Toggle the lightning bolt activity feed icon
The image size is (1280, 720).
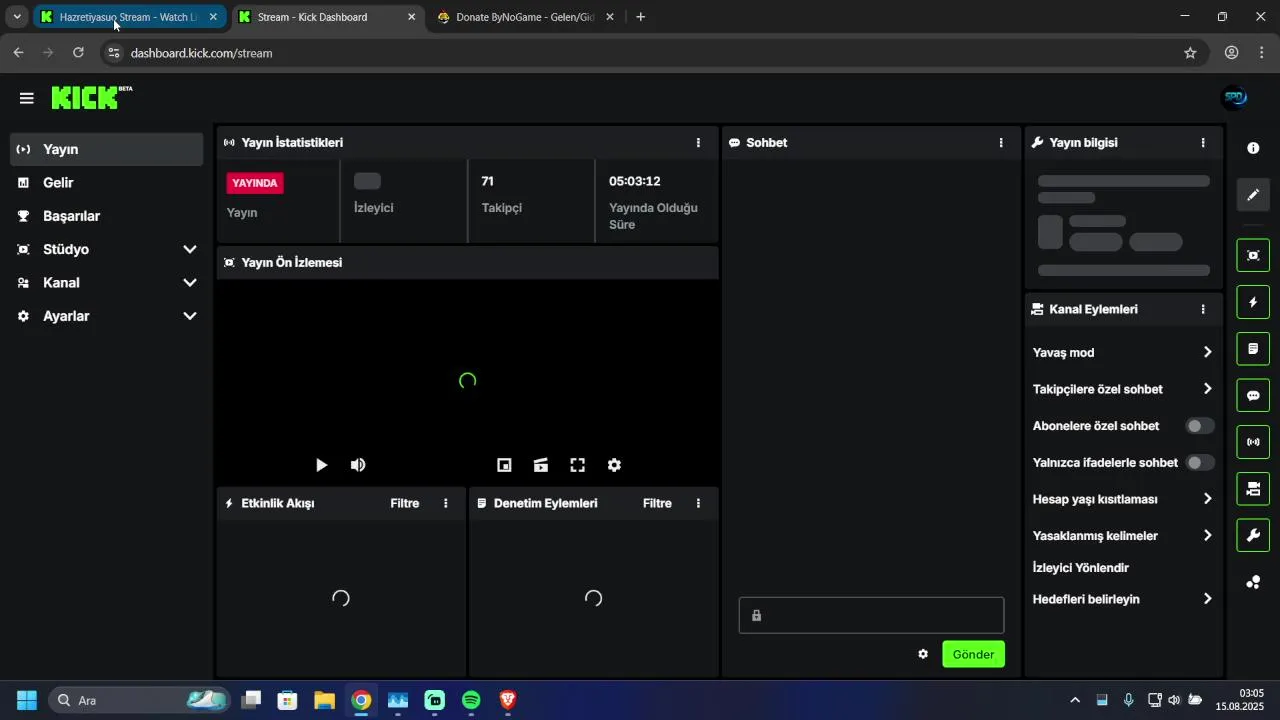[x=1253, y=302]
